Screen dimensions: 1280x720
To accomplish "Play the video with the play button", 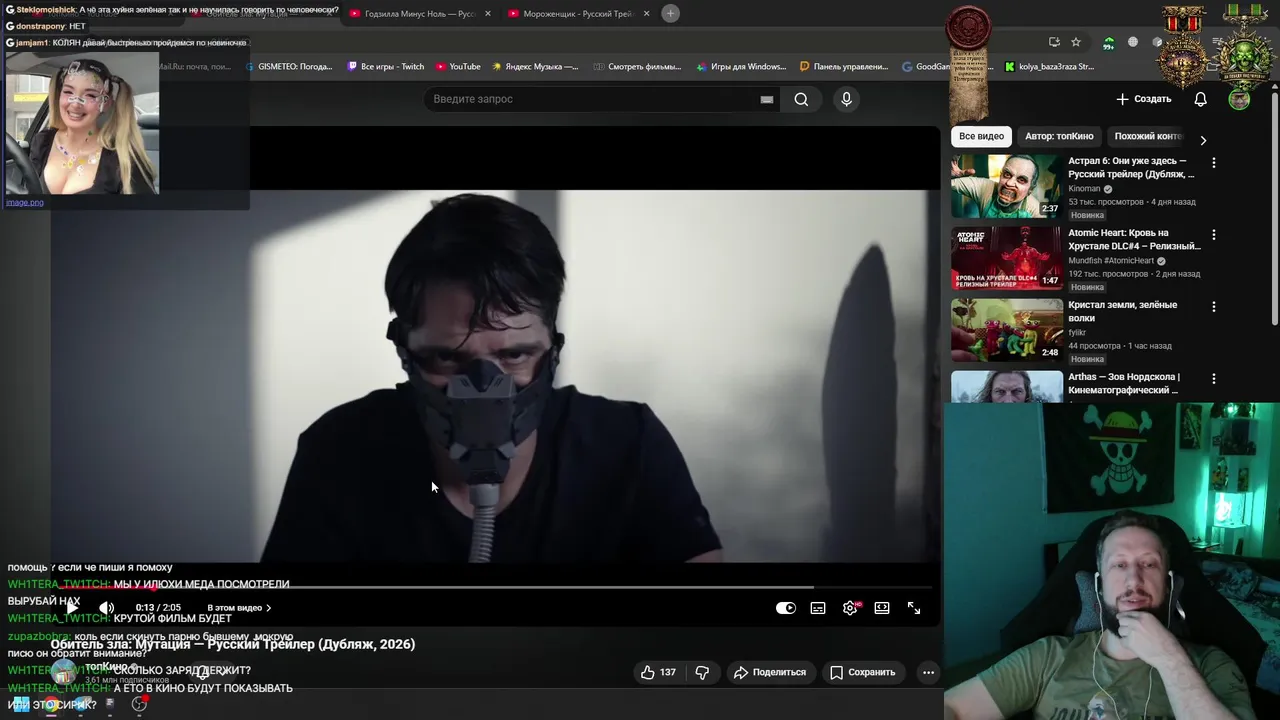I will coord(72,608).
